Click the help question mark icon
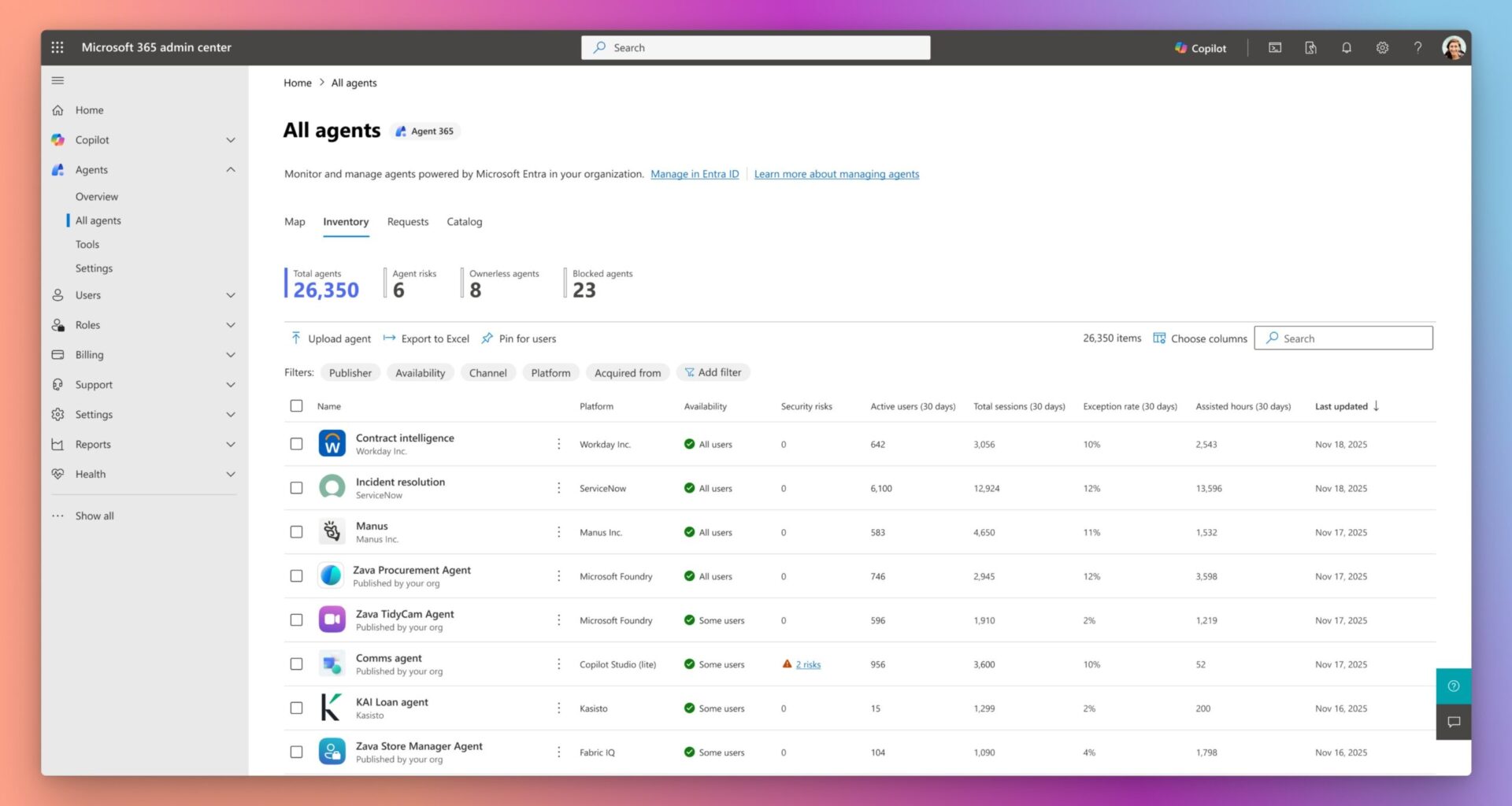Screen dimensions: 1512x806 click(x=1417, y=48)
